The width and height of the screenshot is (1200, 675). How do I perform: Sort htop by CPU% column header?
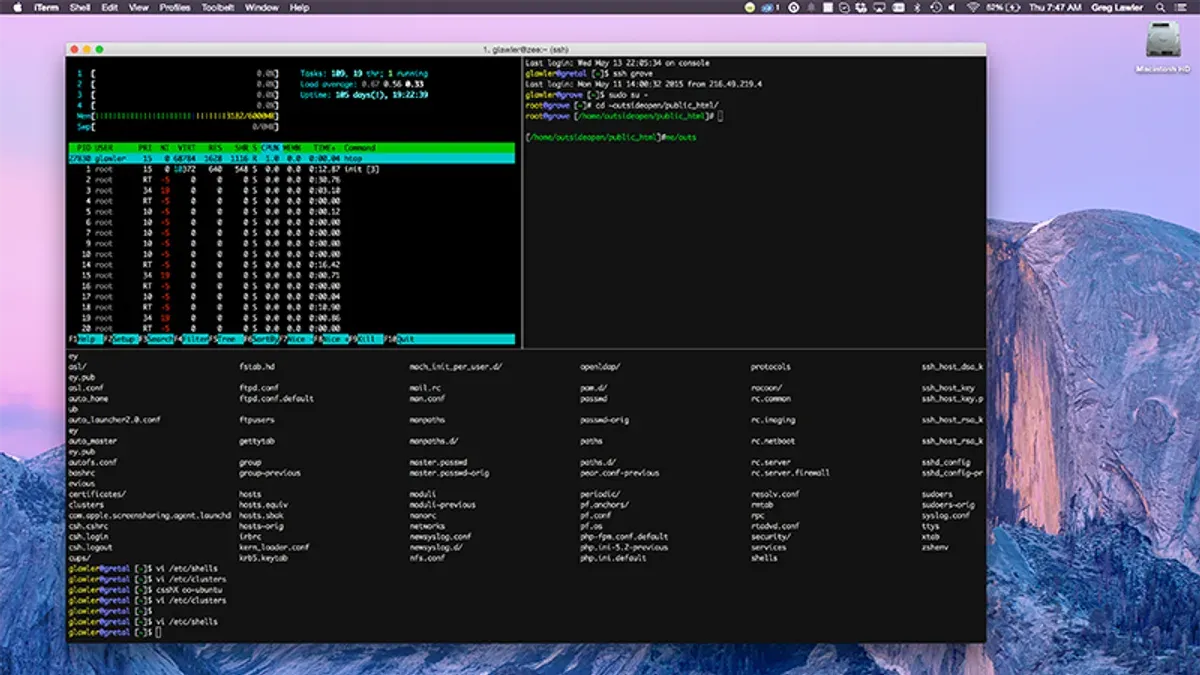coord(269,148)
